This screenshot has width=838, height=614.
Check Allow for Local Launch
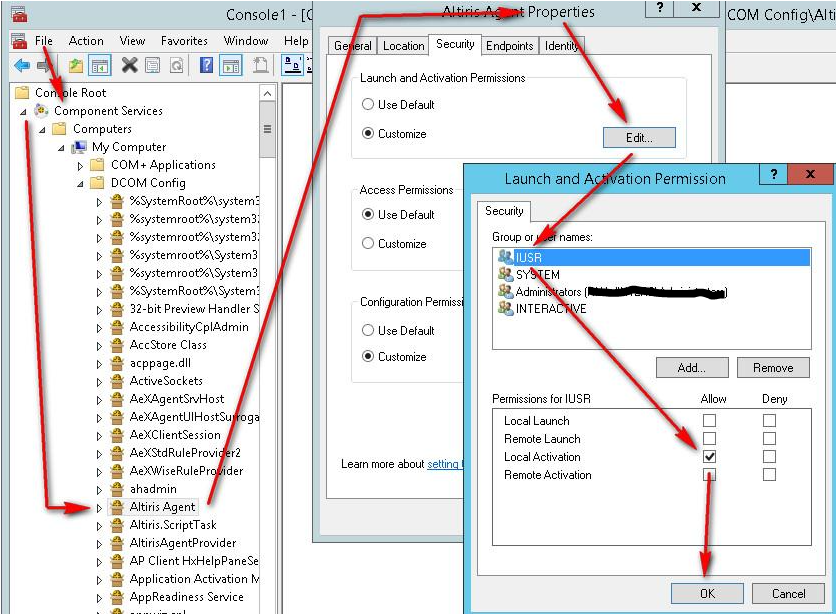tap(709, 421)
